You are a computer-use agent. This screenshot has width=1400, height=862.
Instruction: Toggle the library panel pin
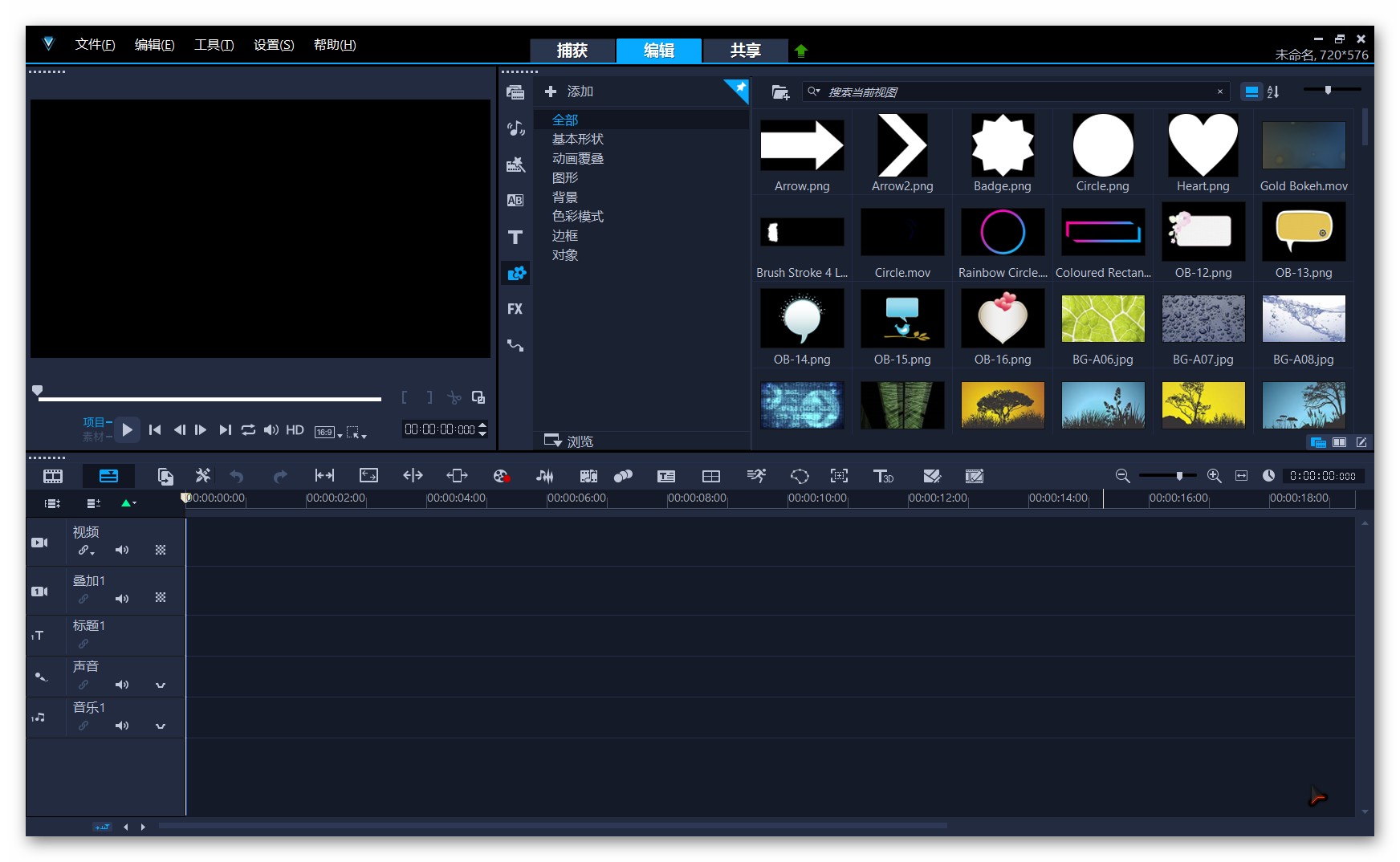[739, 87]
